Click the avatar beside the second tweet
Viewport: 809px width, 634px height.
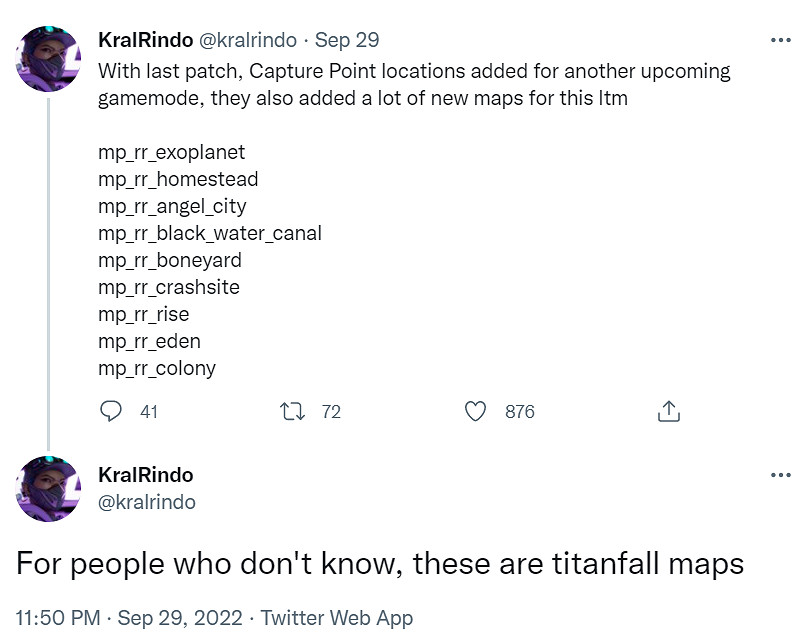tap(49, 489)
